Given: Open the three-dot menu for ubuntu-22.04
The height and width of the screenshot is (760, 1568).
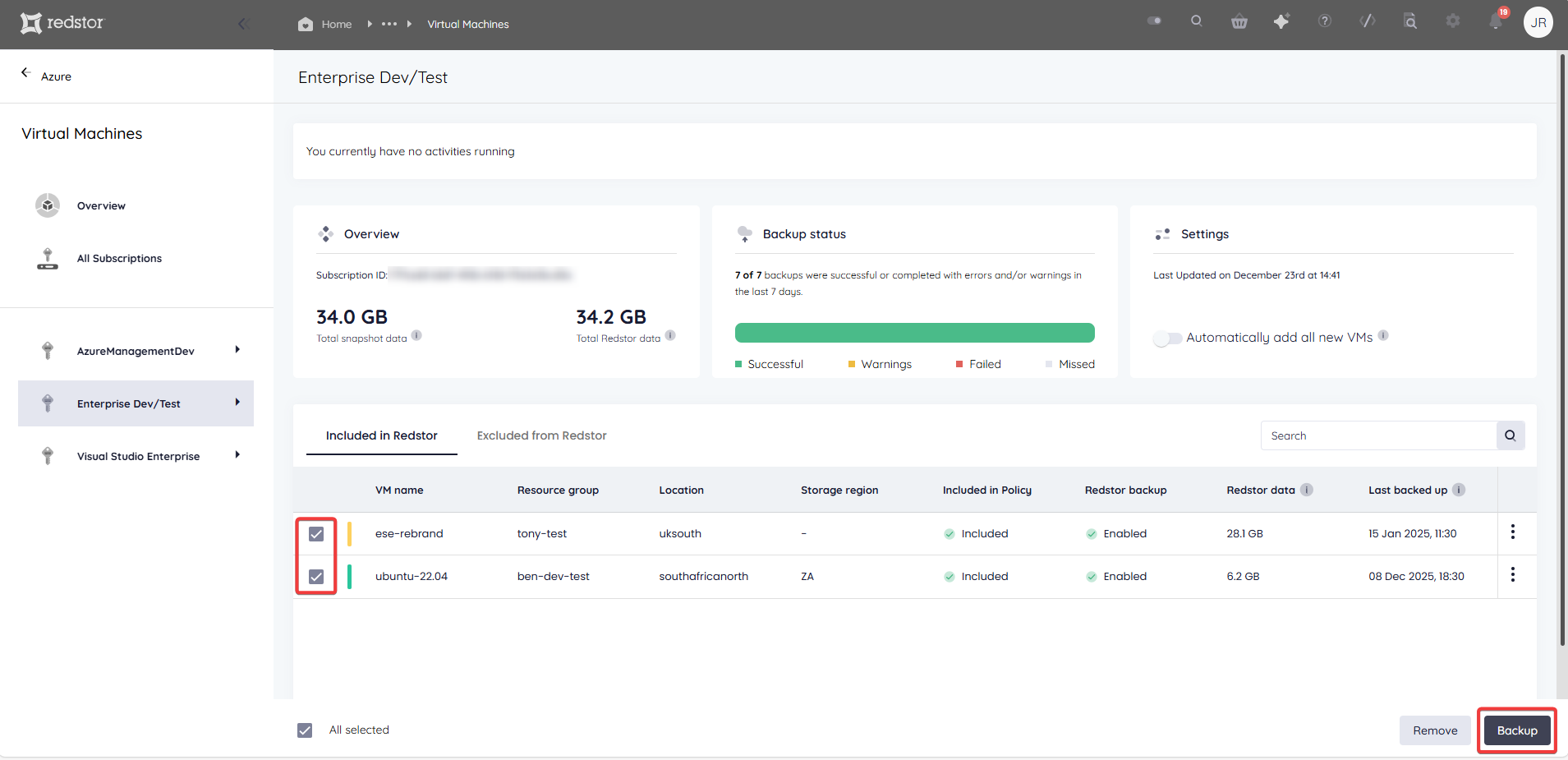Looking at the screenshot, I should coord(1513,575).
